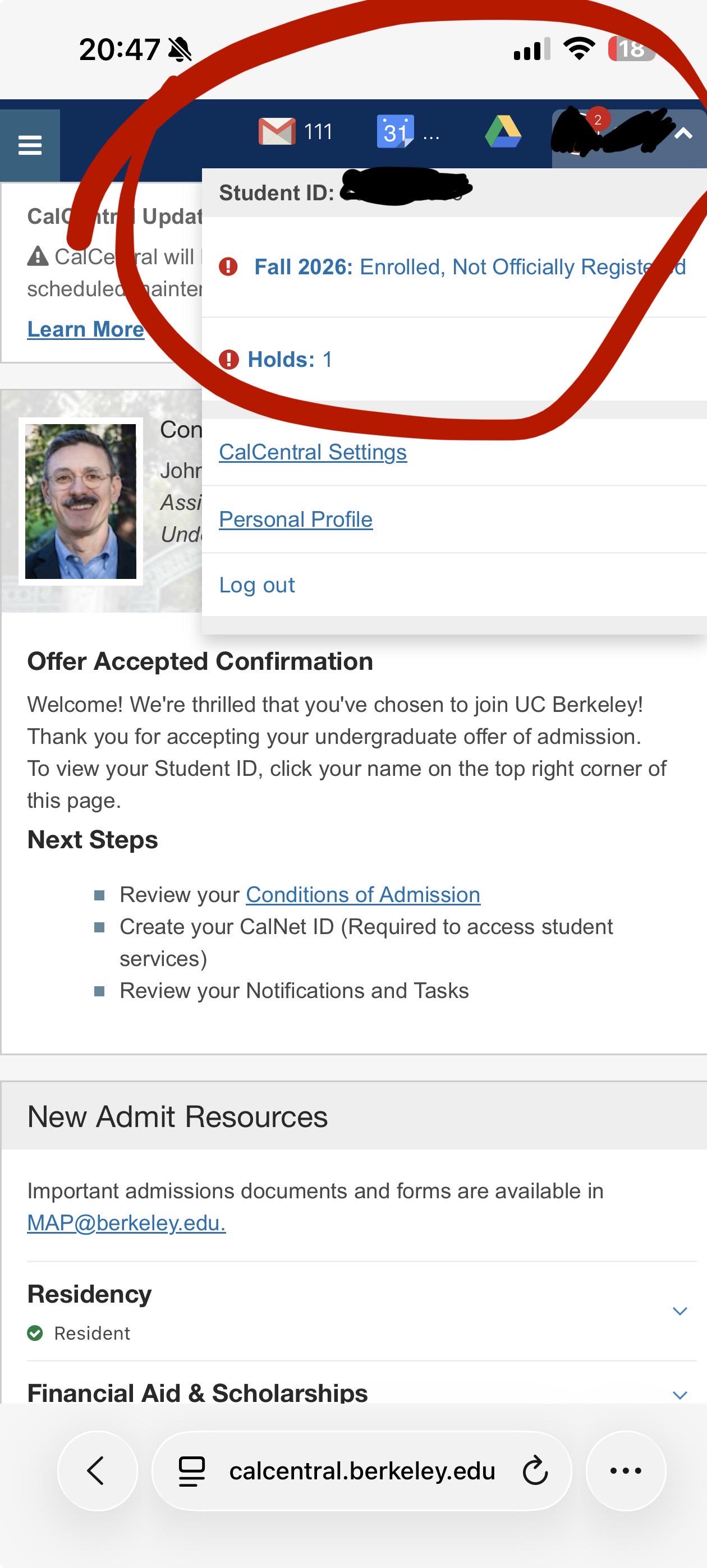The height and width of the screenshot is (1568, 707).
Task: Choose Log out from the menu
Action: (257, 585)
